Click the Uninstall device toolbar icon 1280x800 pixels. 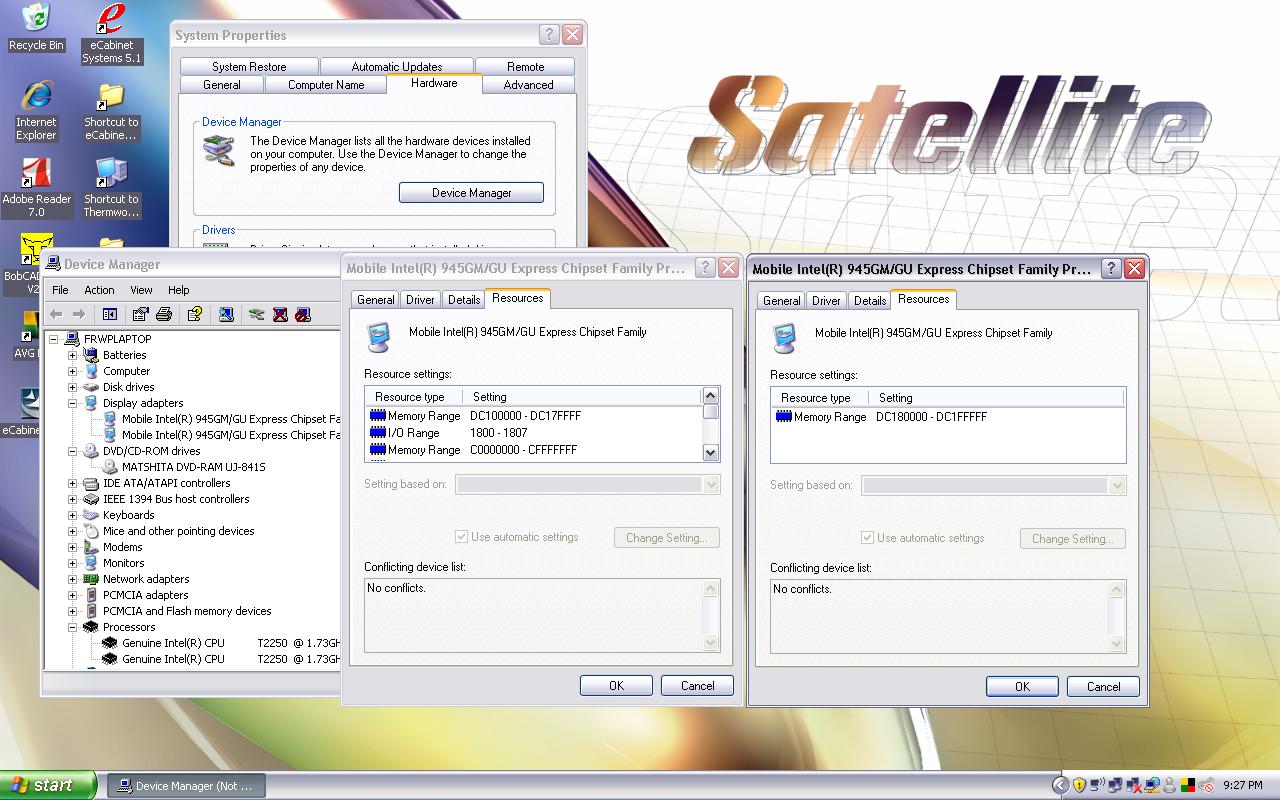tap(280, 314)
